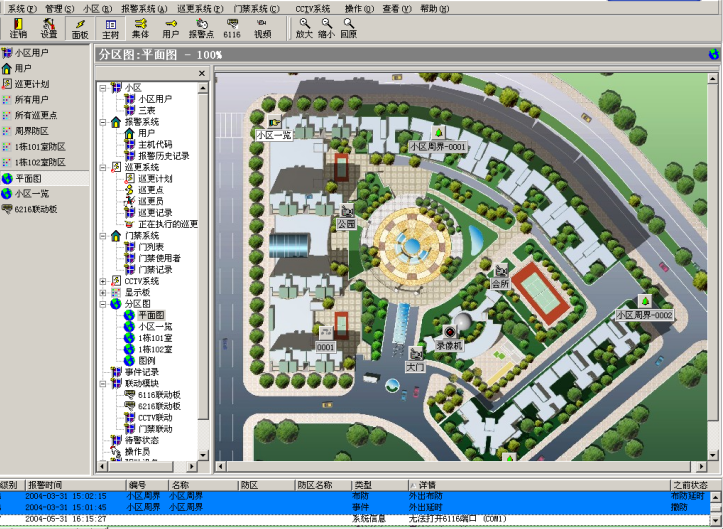This screenshot has width=723, height=529.
Task: Click the 集体 group toolbar icon
Action: (x=140, y=28)
